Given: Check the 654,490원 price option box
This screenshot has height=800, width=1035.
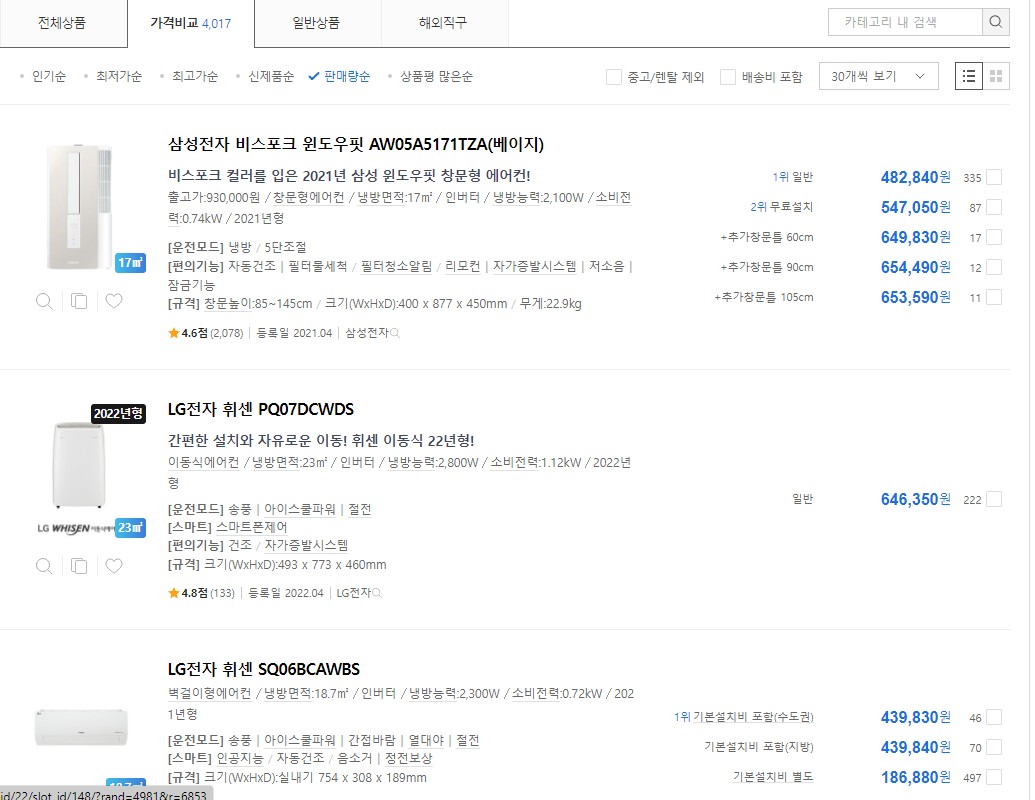Looking at the screenshot, I should [x=994, y=267].
